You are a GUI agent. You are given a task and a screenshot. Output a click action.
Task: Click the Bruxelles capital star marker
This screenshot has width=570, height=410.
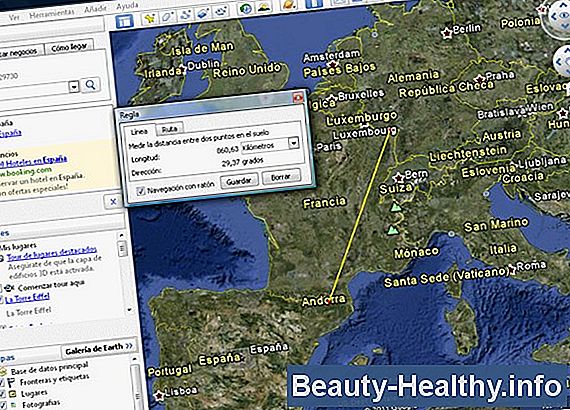[332, 98]
